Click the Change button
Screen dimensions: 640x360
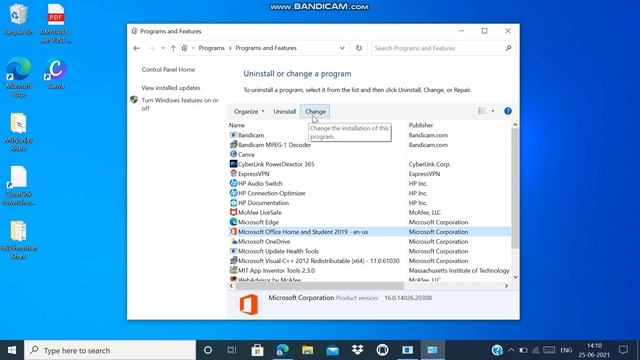coord(315,111)
